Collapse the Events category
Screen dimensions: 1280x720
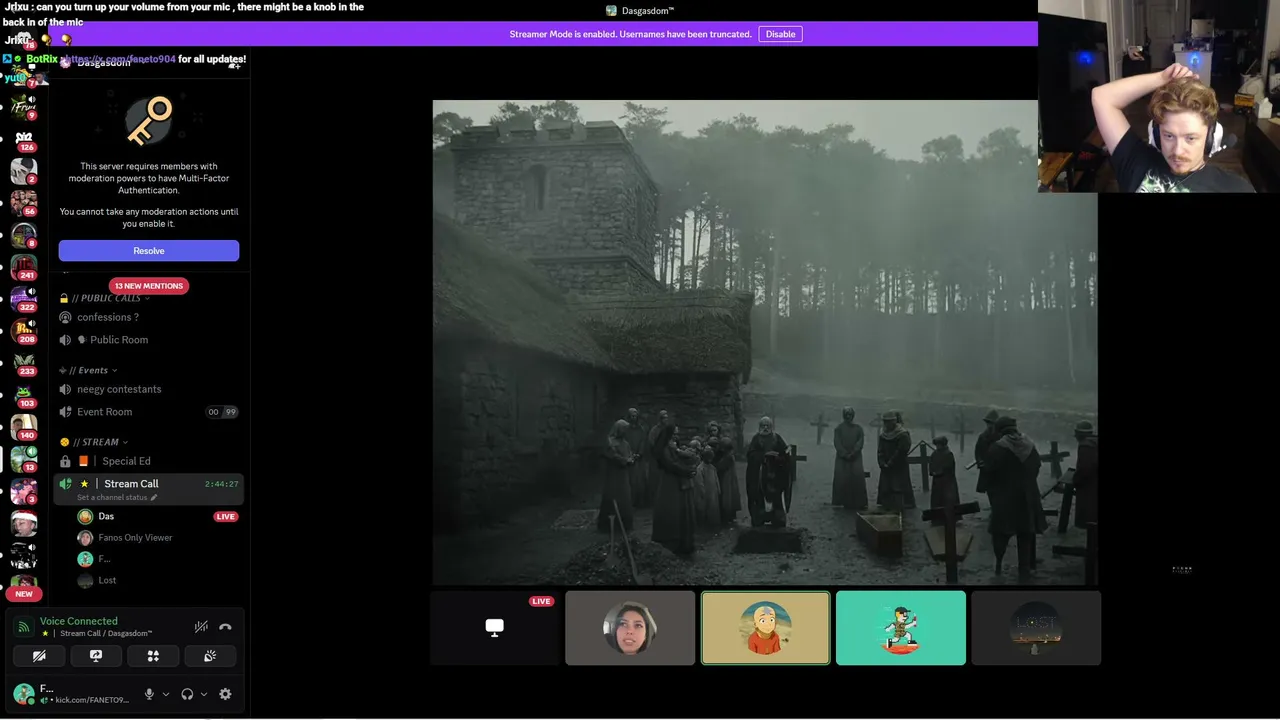(x=88, y=370)
